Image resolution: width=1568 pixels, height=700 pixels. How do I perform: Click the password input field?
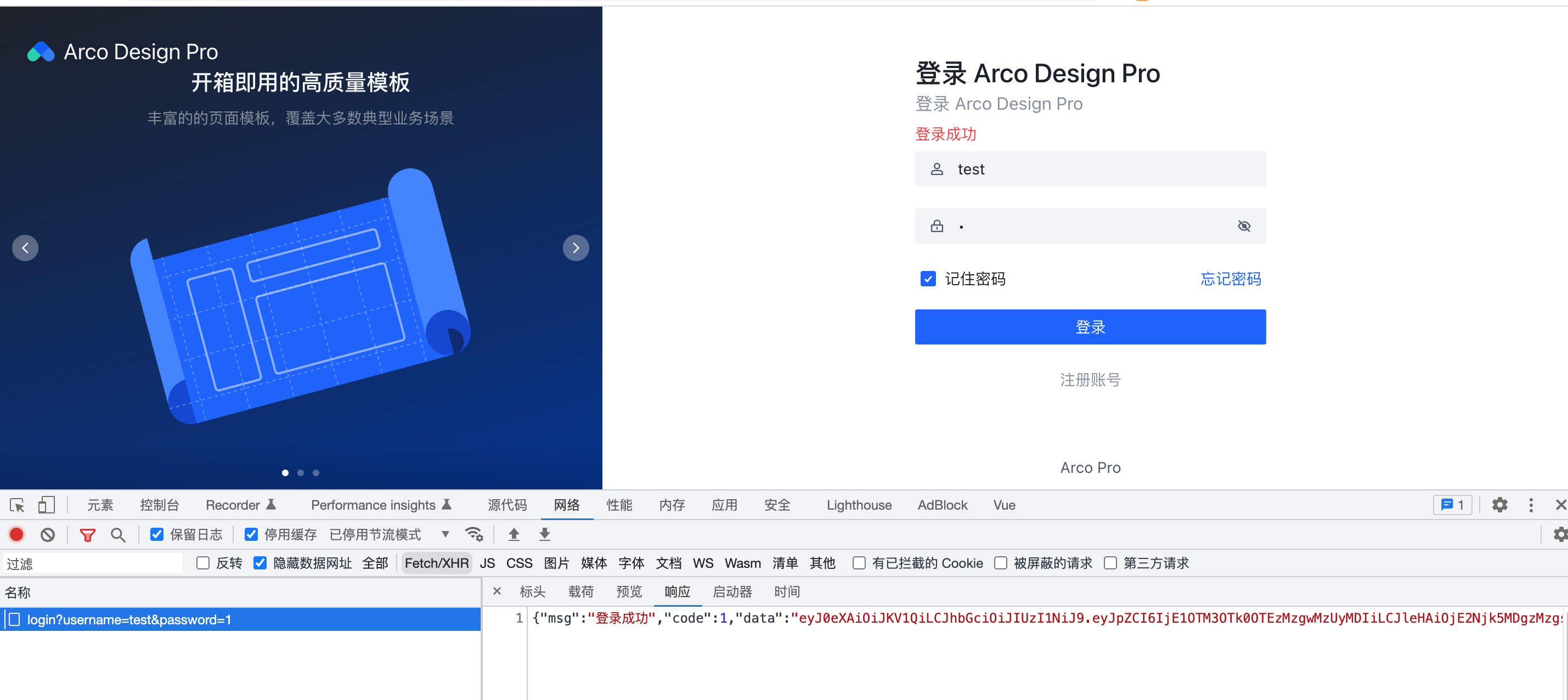tap(1090, 227)
